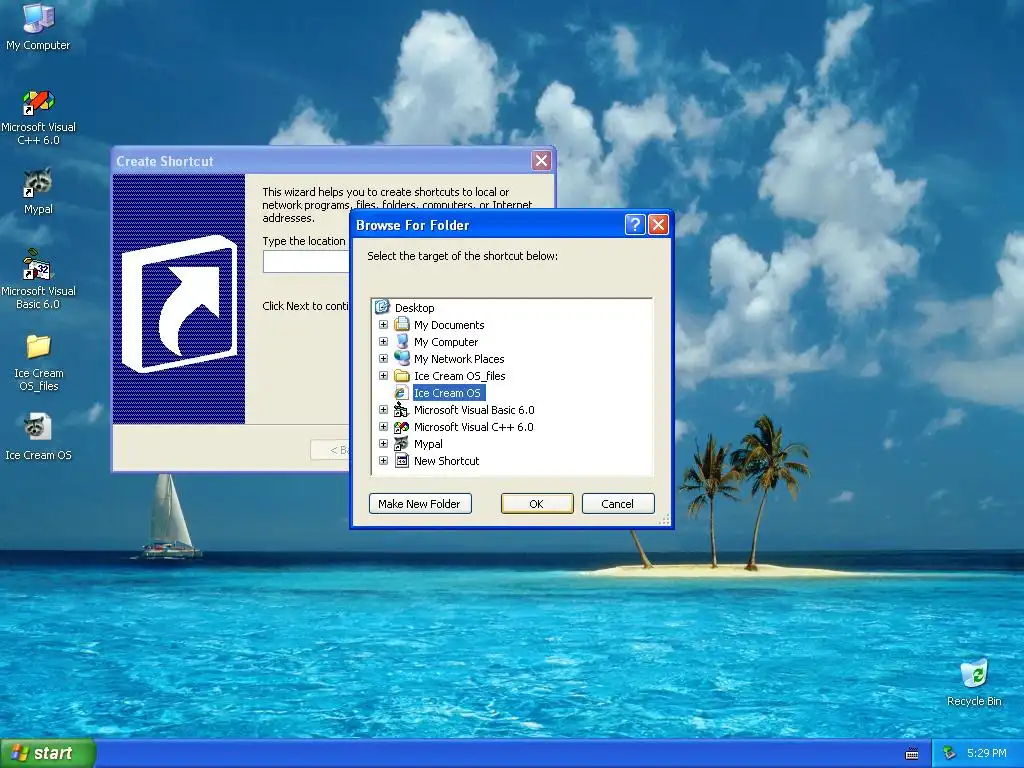The height and width of the screenshot is (768, 1024).
Task: Select My Documents text in the tree
Action: tap(449, 325)
